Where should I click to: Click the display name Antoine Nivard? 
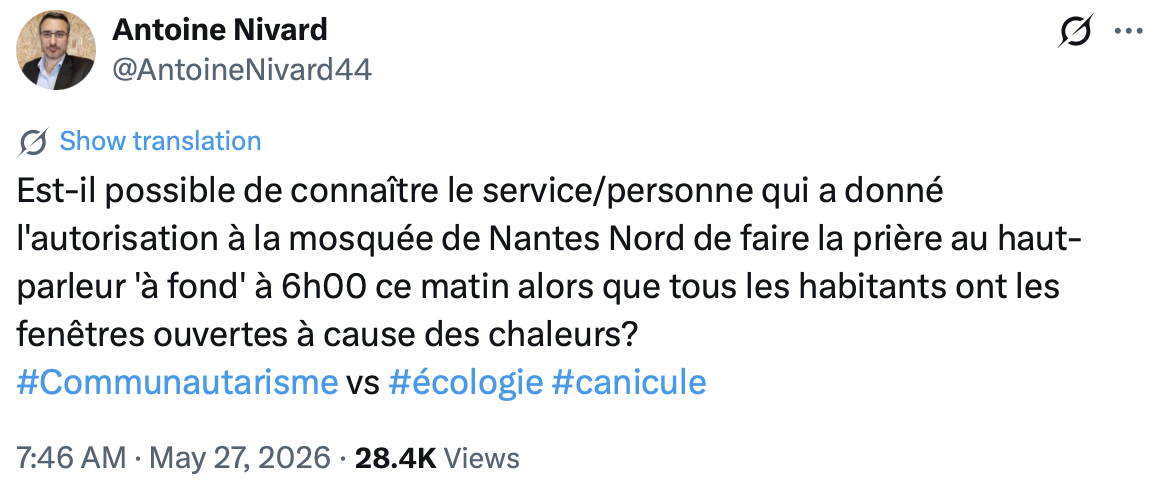tap(220, 30)
